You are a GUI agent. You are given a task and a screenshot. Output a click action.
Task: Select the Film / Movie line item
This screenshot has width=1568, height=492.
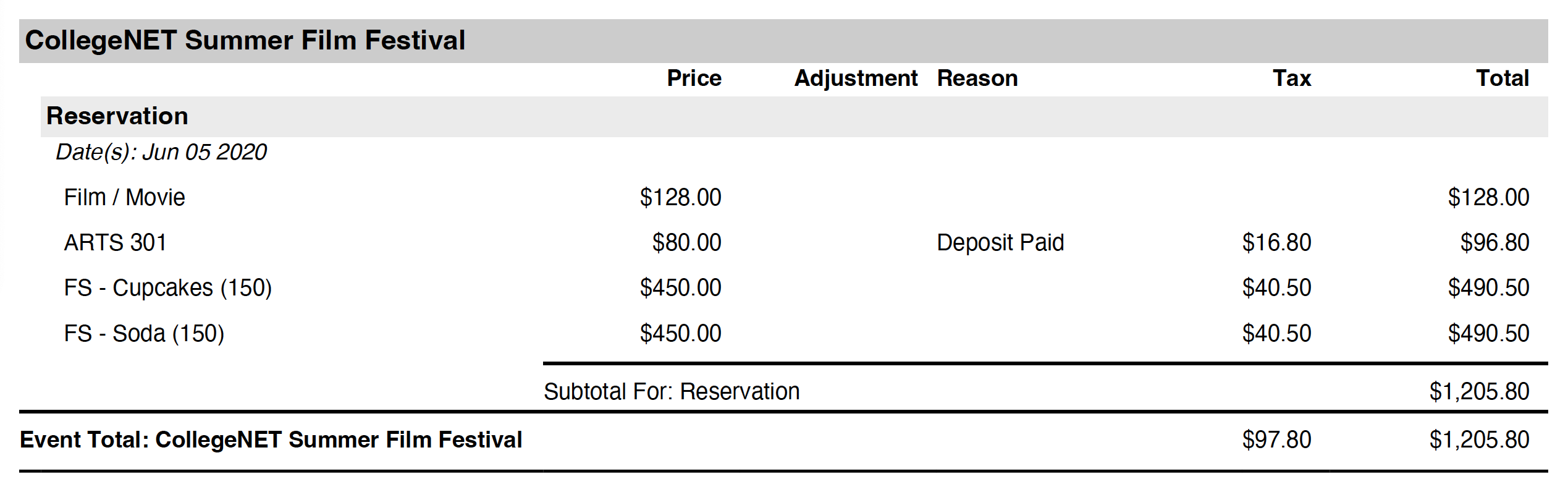[x=125, y=198]
